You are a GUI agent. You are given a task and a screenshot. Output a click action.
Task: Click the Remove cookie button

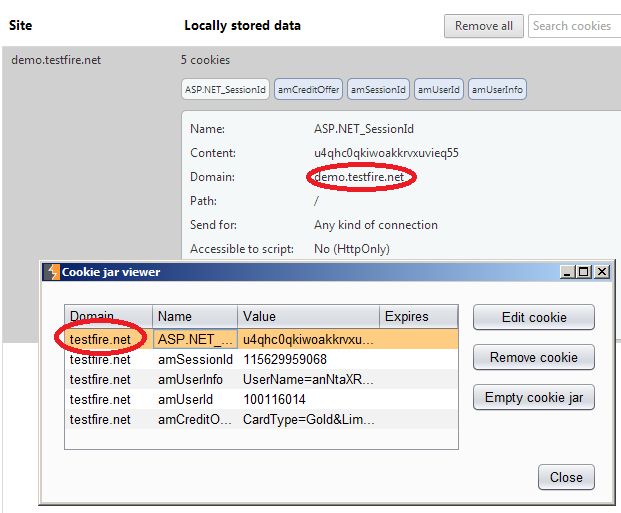point(534,357)
